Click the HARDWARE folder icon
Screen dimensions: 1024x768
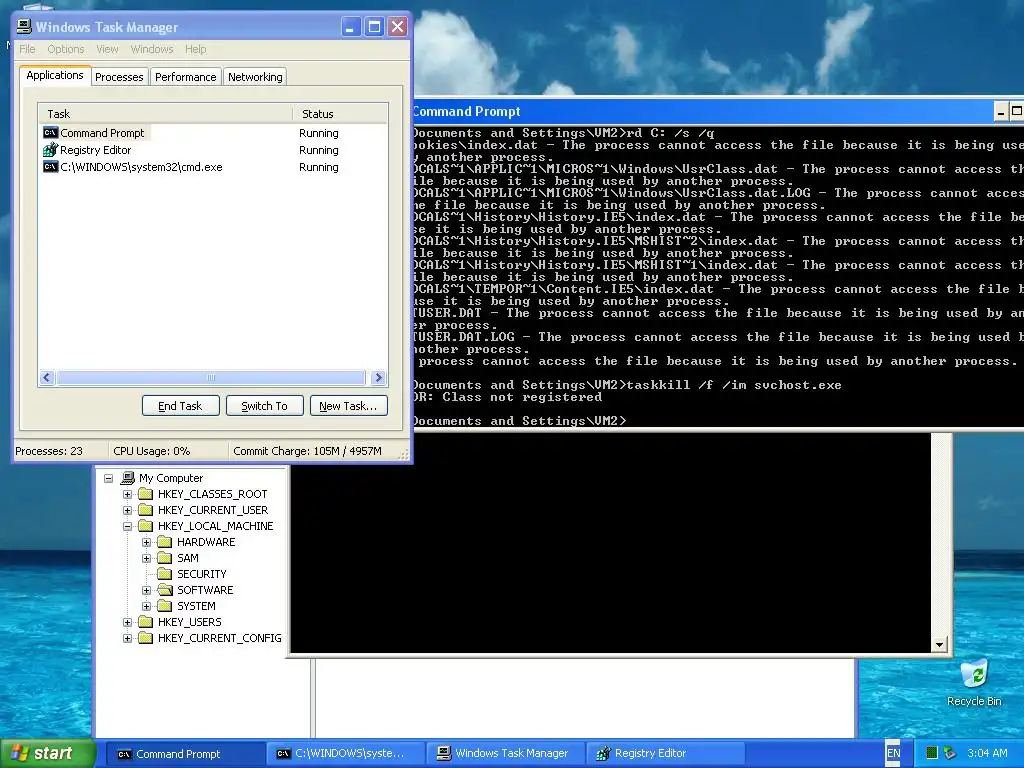[x=165, y=542]
